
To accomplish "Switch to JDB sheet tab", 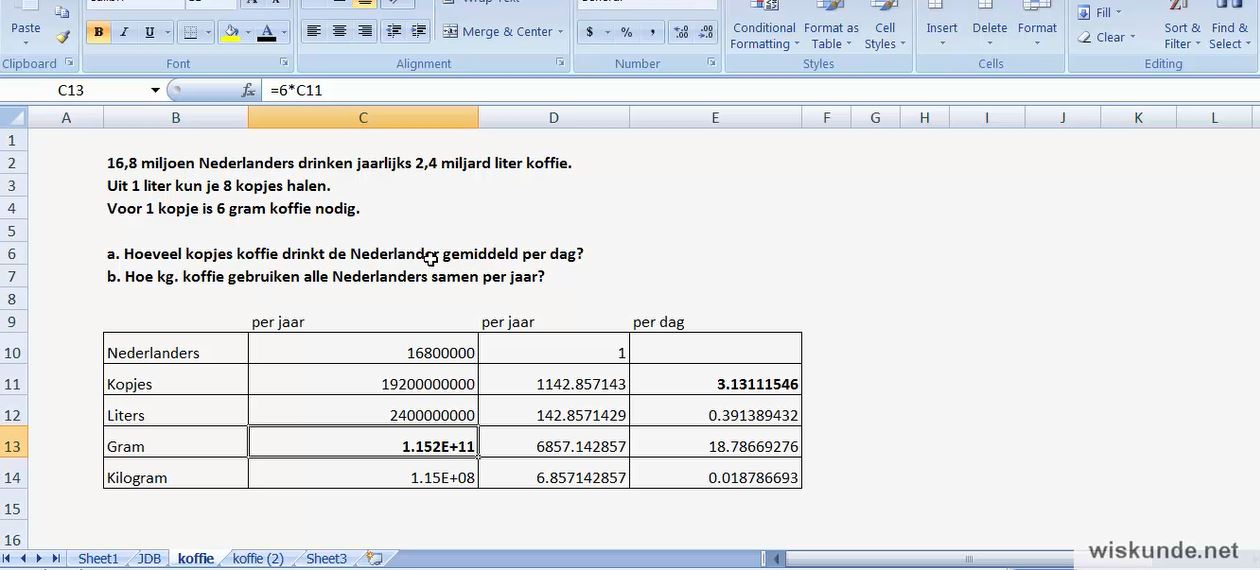I will tap(149, 559).
